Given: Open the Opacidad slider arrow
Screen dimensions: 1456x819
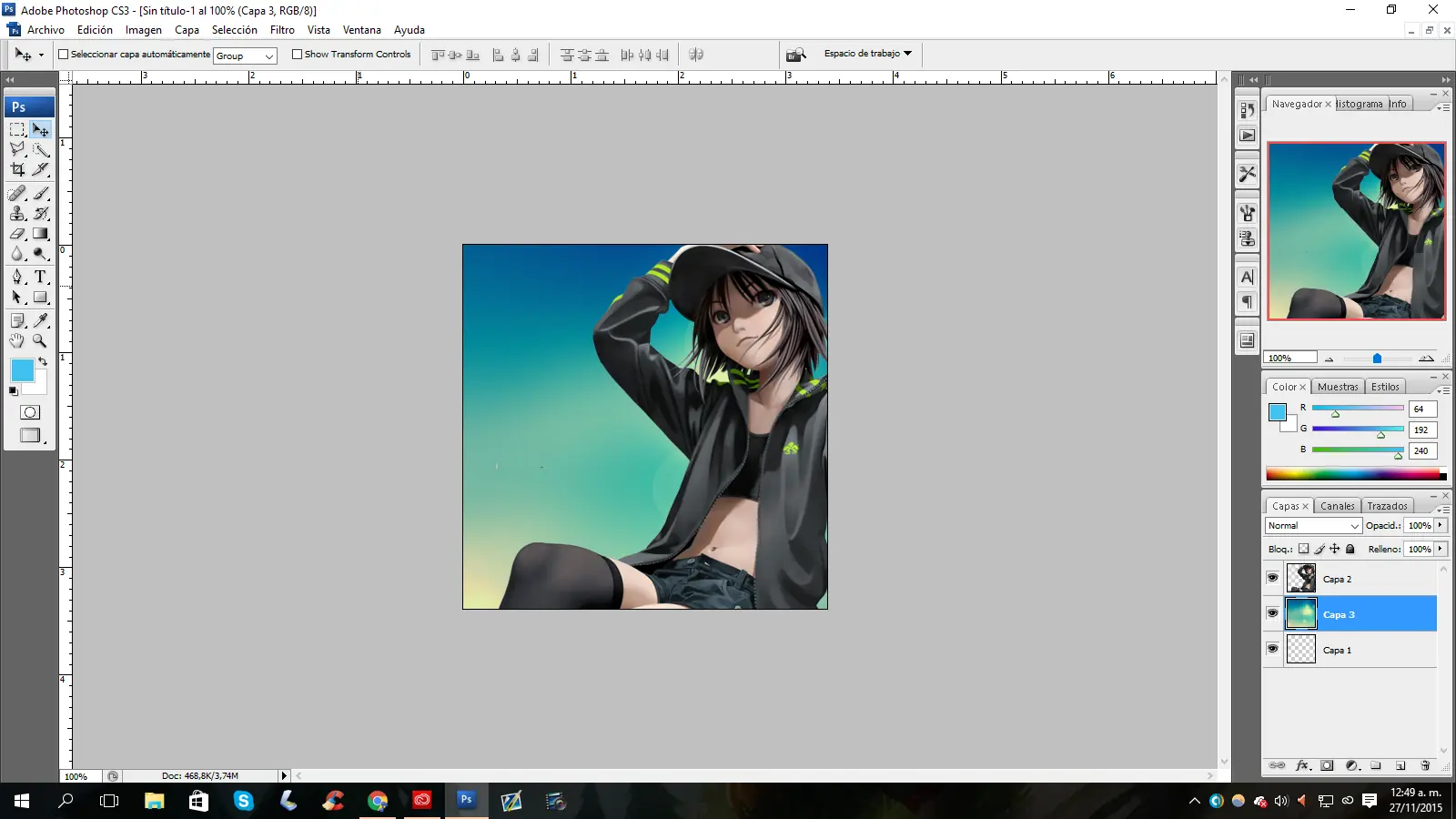Looking at the screenshot, I should 1441,525.
